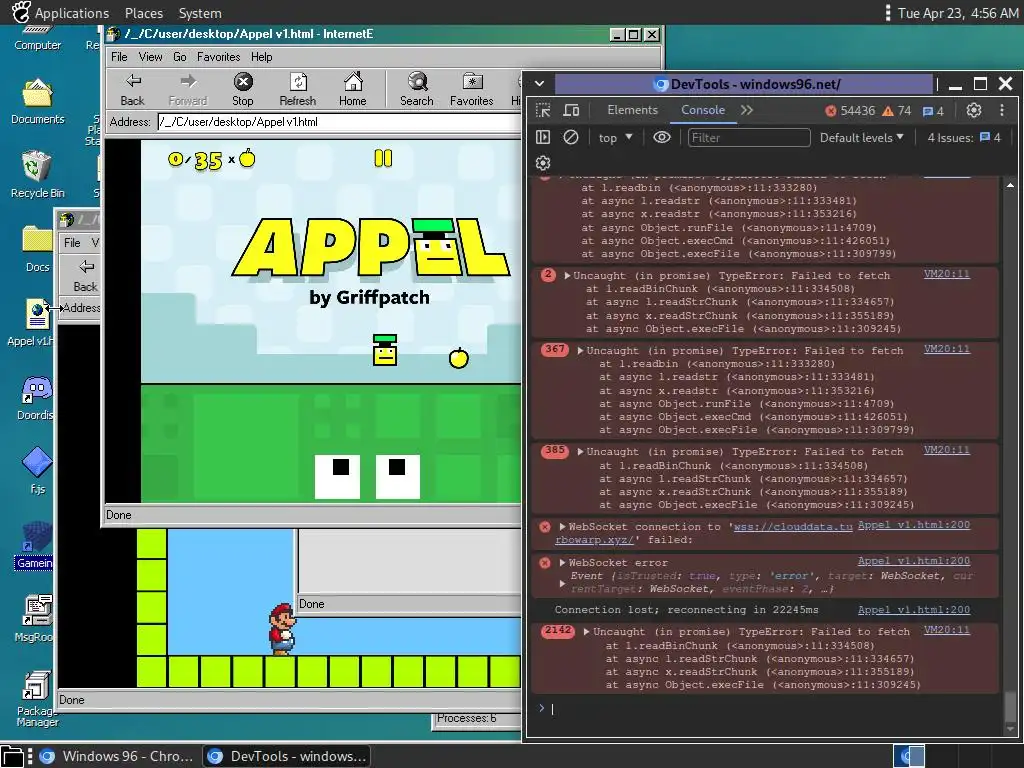
Task: Open DevTools settings gear at top right
Action: click(974, 110)
